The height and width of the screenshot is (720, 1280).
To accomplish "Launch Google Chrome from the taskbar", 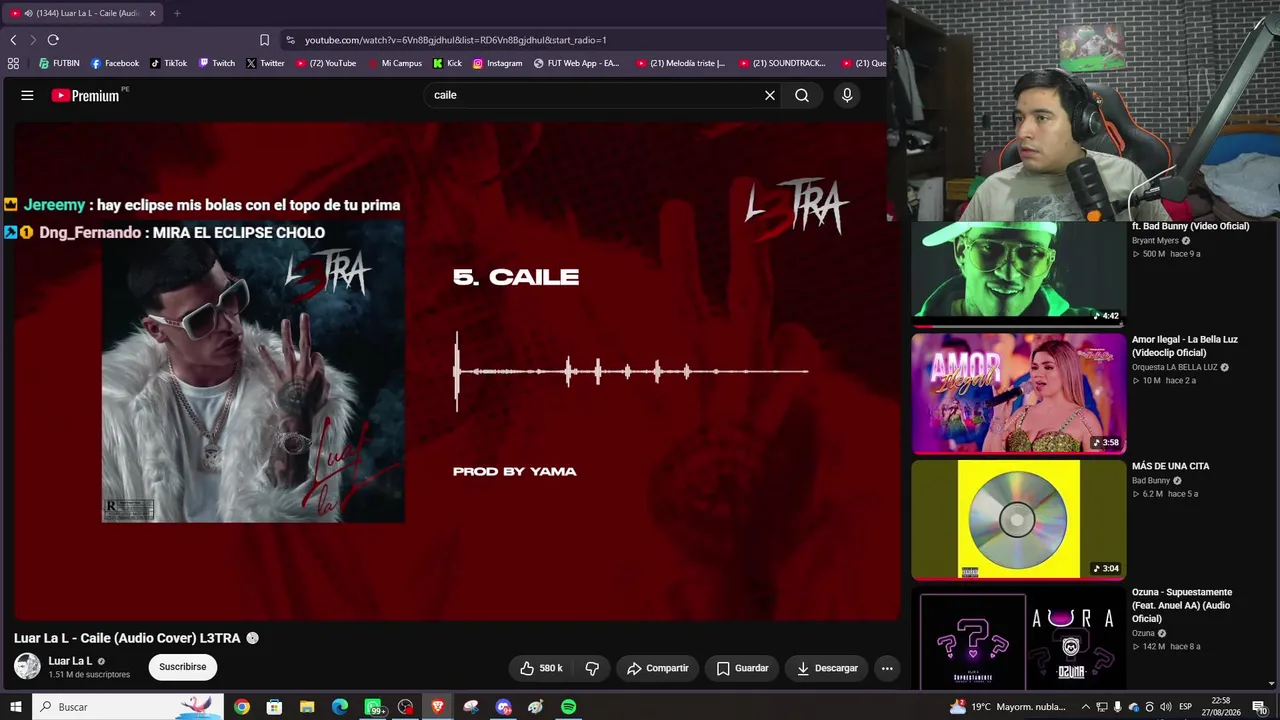I will [242, 707].
